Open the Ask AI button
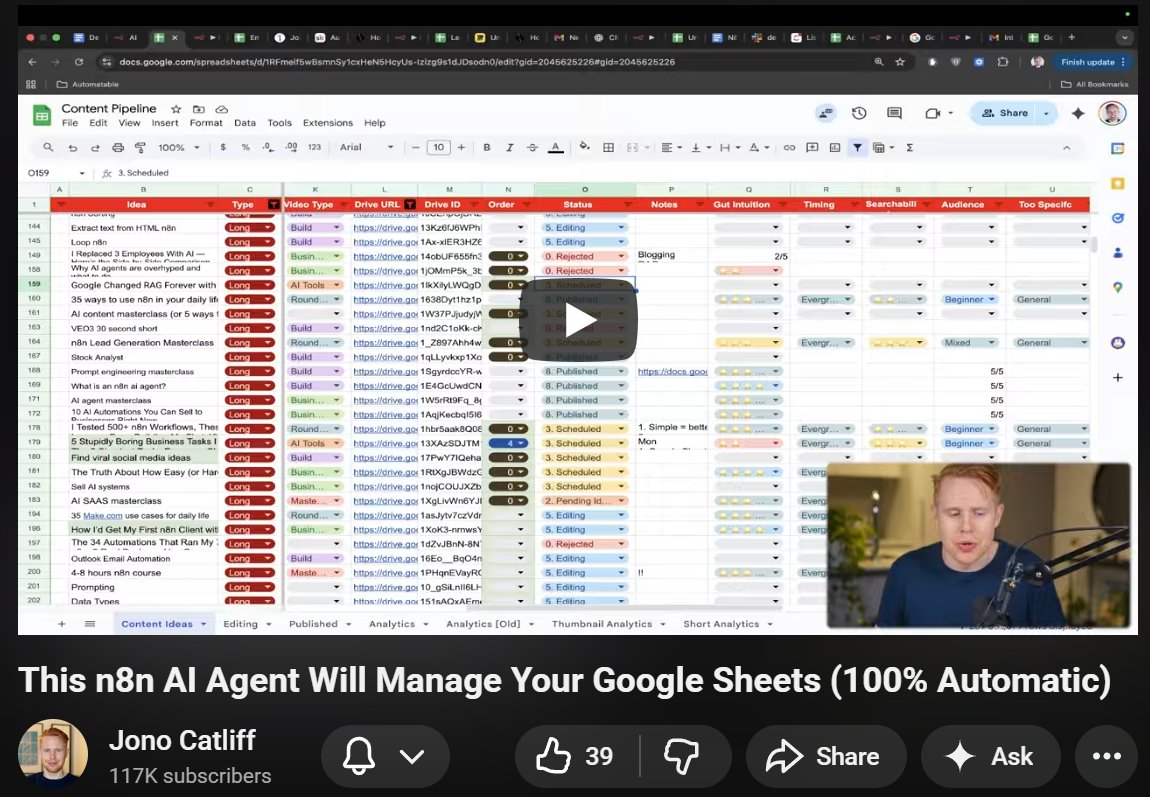Screen dimensions: 1150x797 [x=991, y=756]
